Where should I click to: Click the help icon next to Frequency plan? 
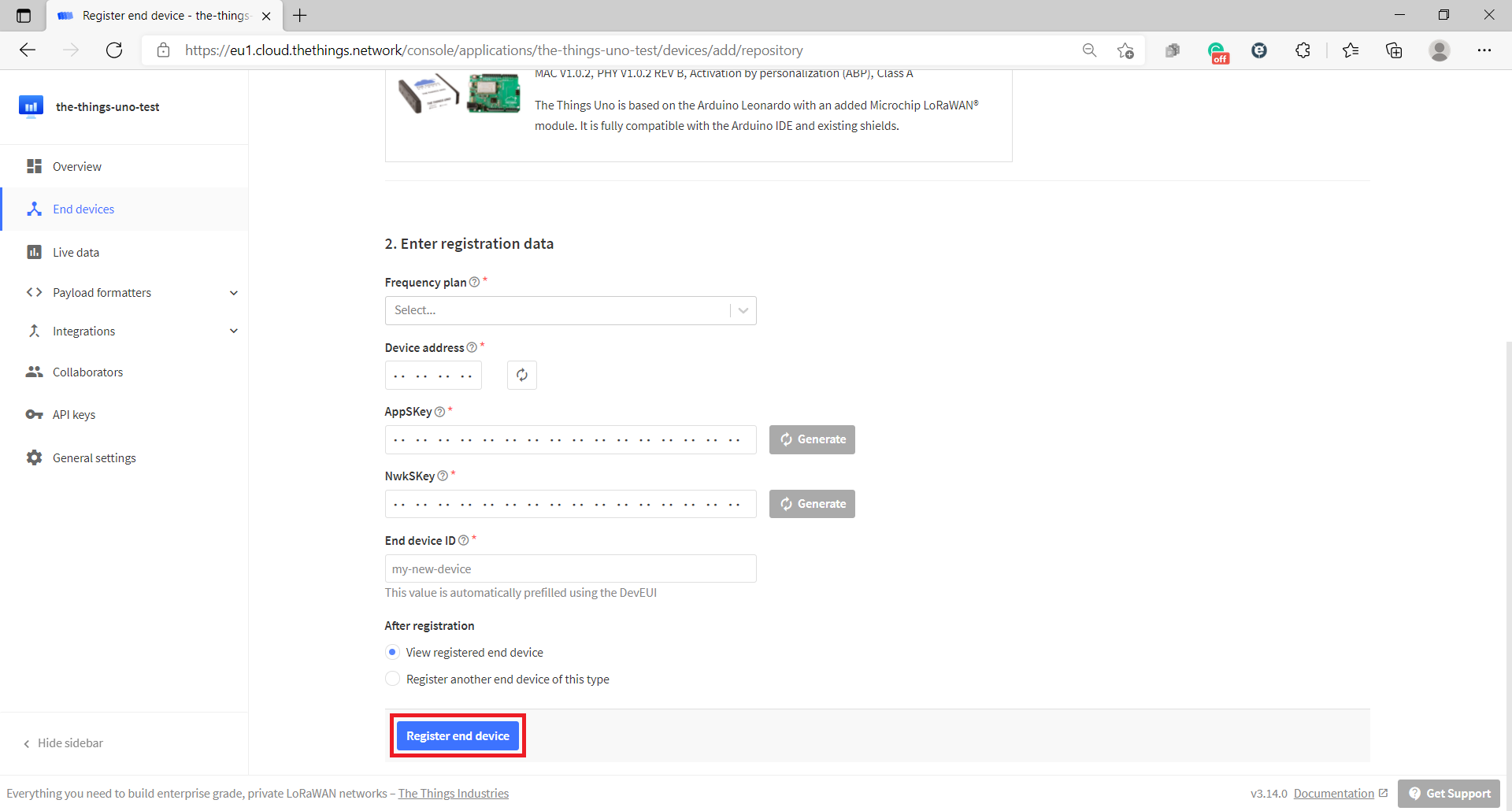(475, 282)
